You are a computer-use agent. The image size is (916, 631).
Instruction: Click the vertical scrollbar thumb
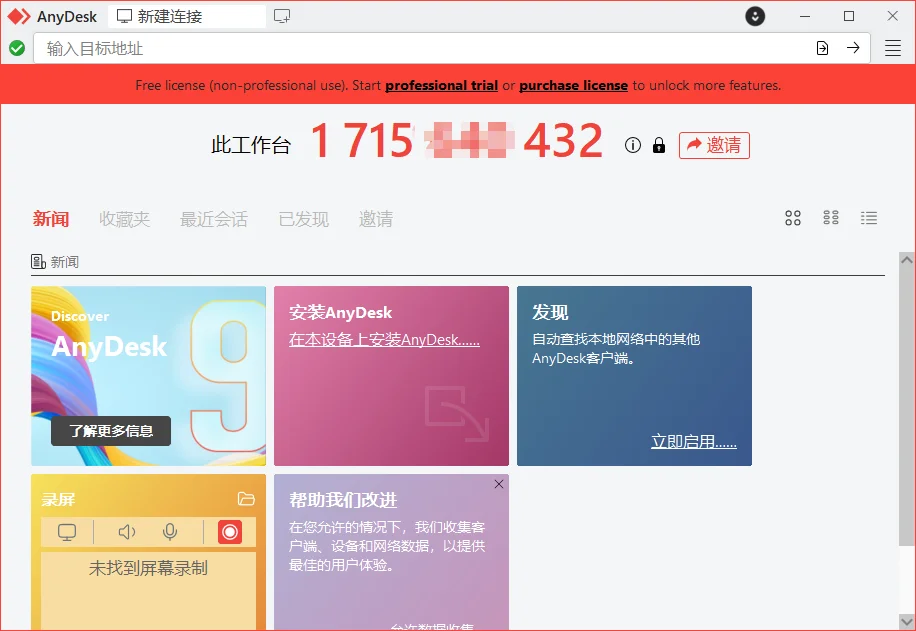(x=907, y=407)
